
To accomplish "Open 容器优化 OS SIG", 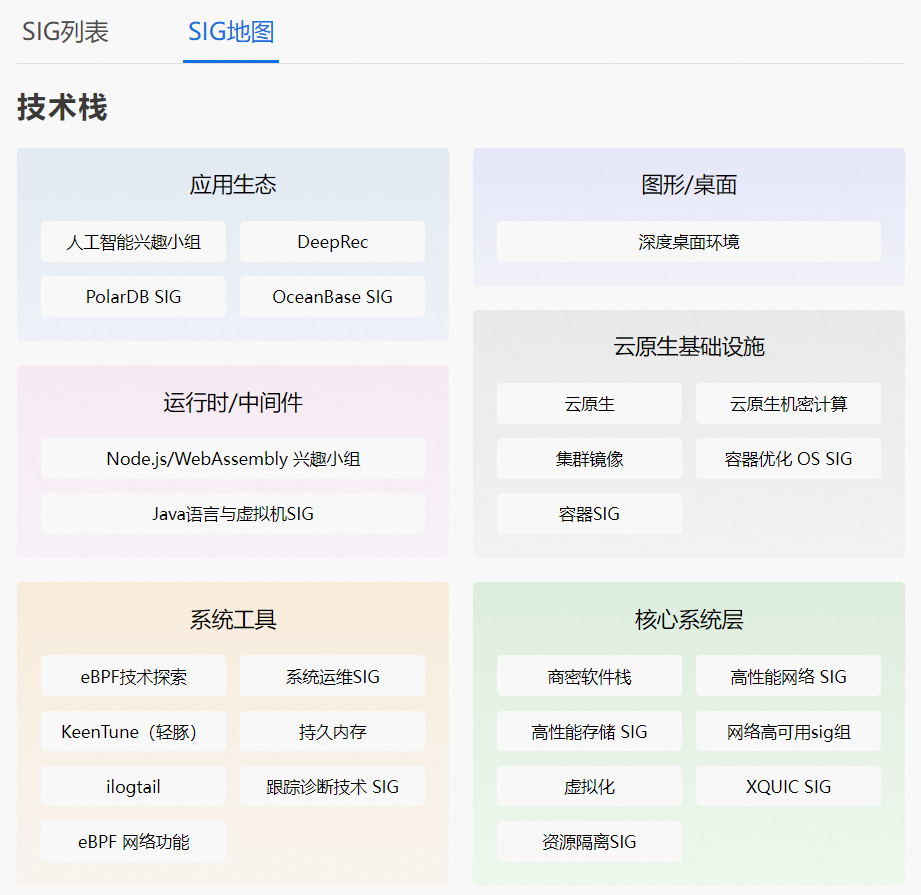I will 787,458.
